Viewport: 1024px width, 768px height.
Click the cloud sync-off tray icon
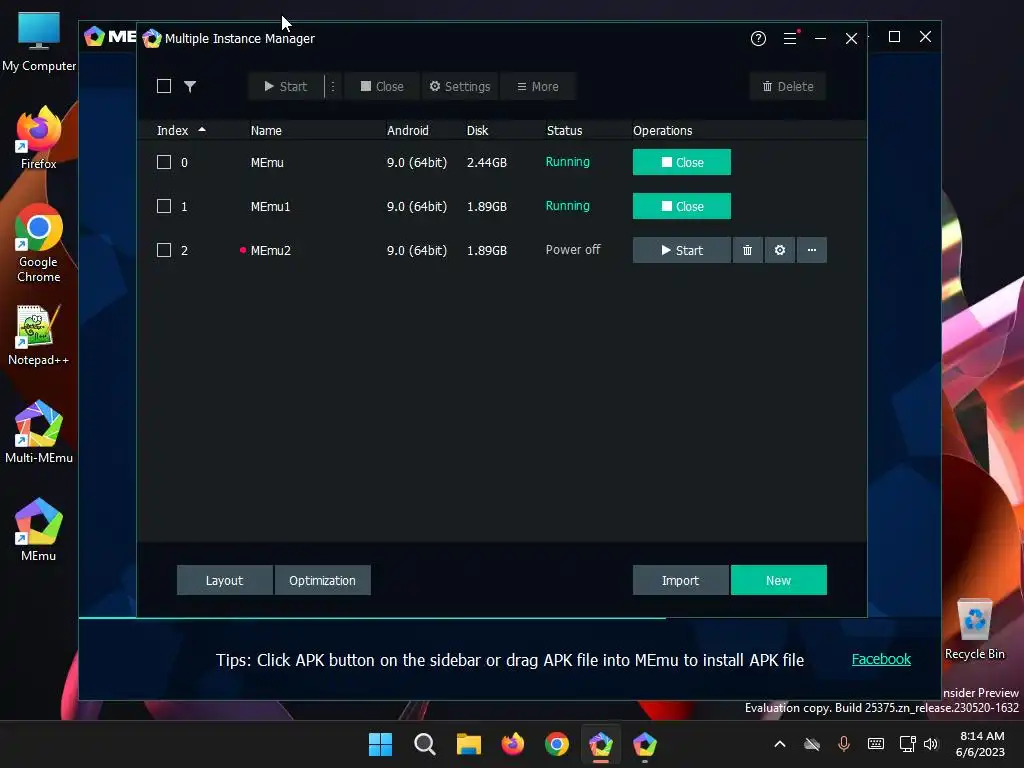coord(812,744)
